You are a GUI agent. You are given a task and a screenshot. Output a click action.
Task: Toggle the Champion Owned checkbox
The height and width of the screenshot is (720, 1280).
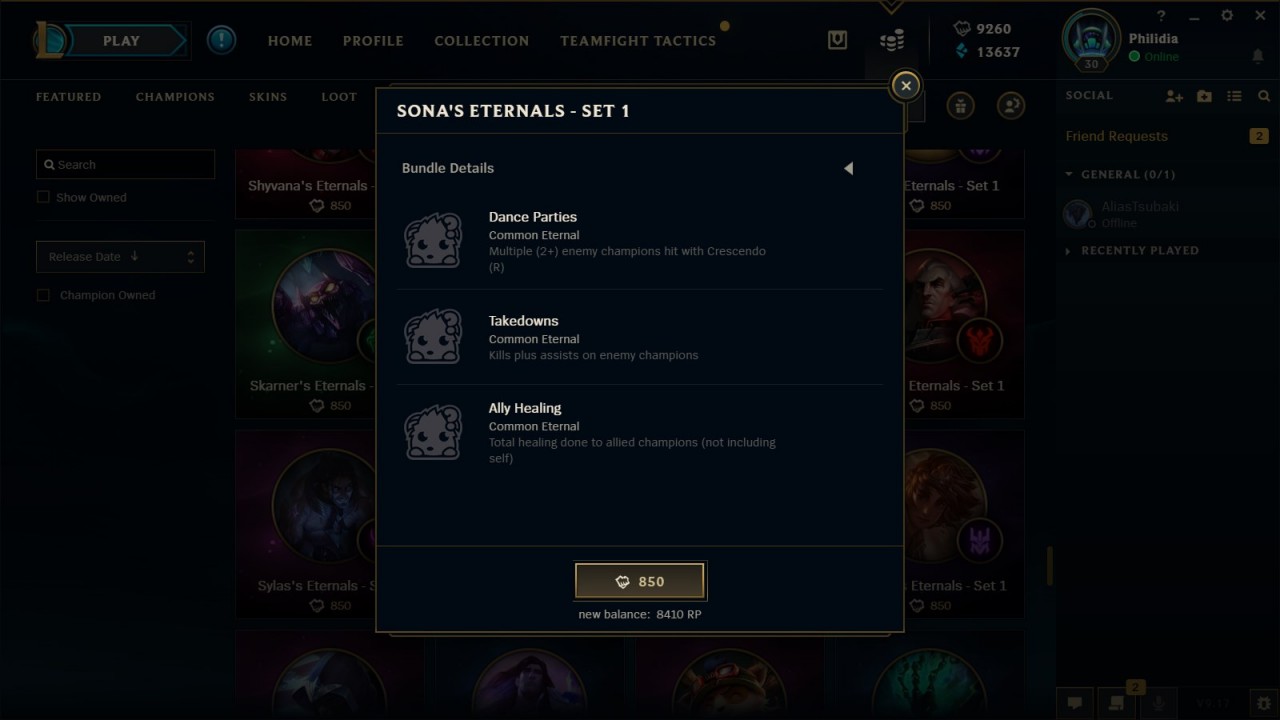pos(43,295)
